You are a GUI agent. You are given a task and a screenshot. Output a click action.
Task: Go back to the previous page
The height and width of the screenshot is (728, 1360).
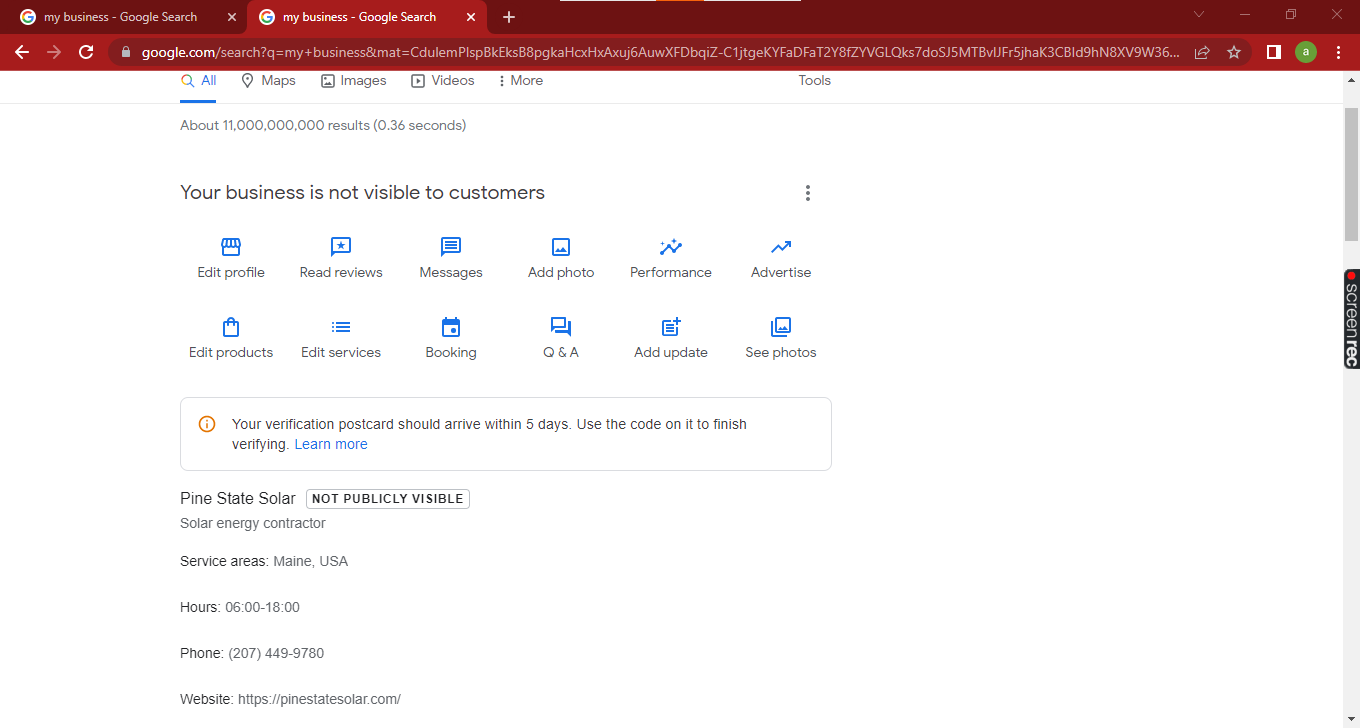coord(22,52)
